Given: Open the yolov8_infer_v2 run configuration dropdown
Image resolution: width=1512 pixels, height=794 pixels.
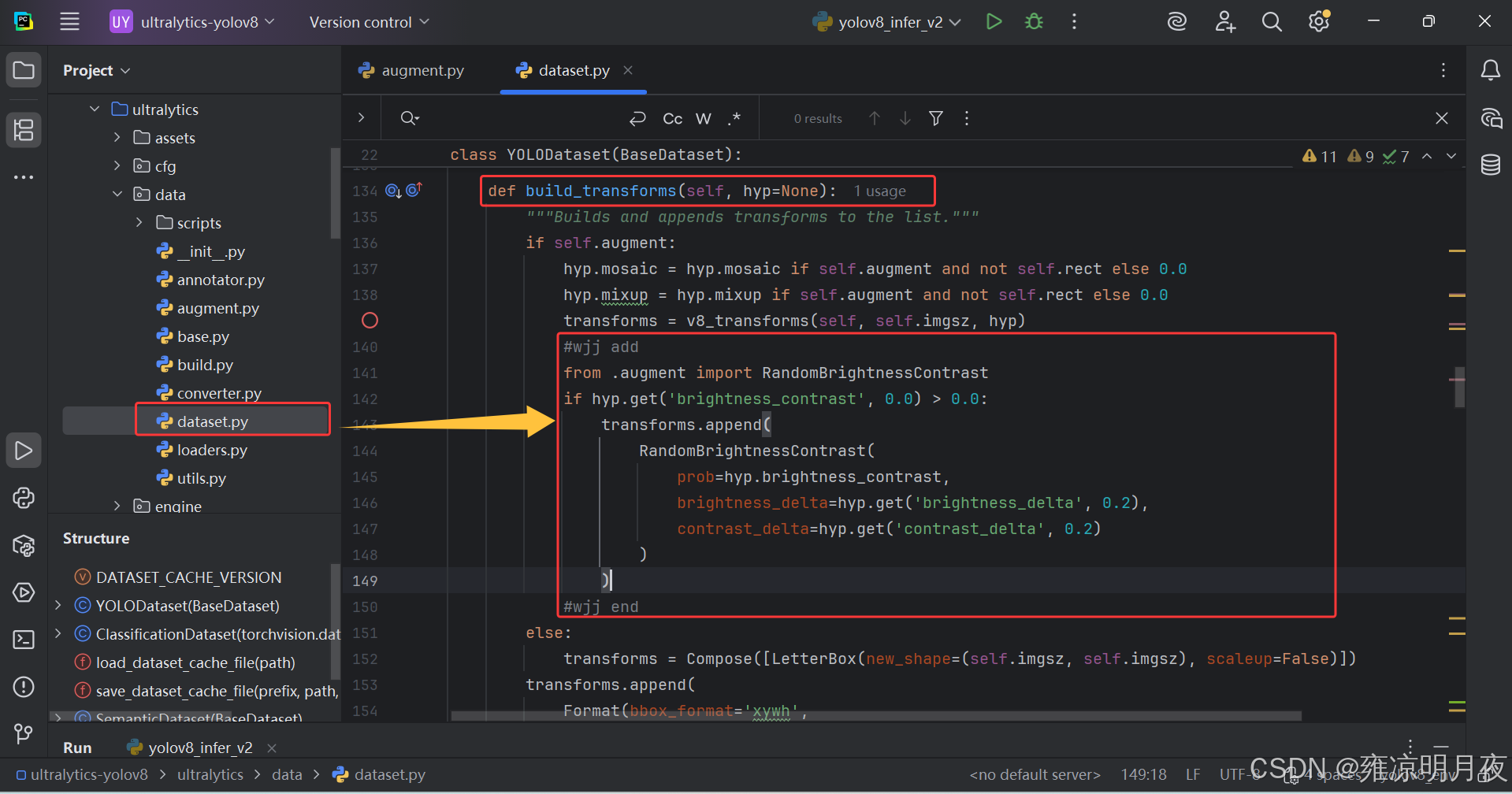Looking at the screenshot, I should (886, 22).
